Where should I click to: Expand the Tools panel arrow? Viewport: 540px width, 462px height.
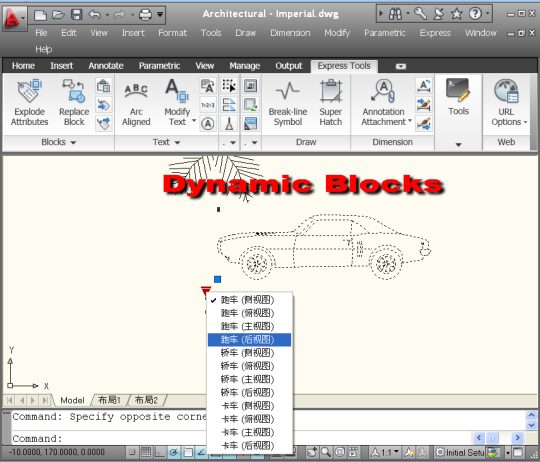(458, 145)
